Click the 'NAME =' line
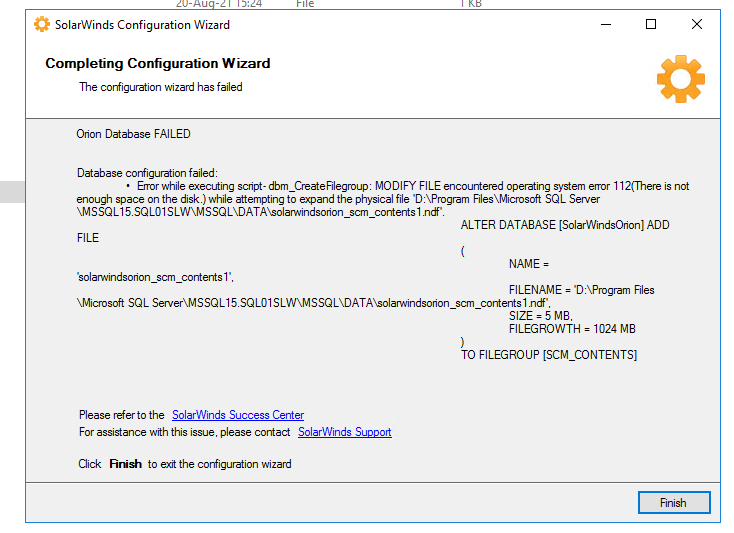This screenshot has height=533, width=734. [529, 264]
